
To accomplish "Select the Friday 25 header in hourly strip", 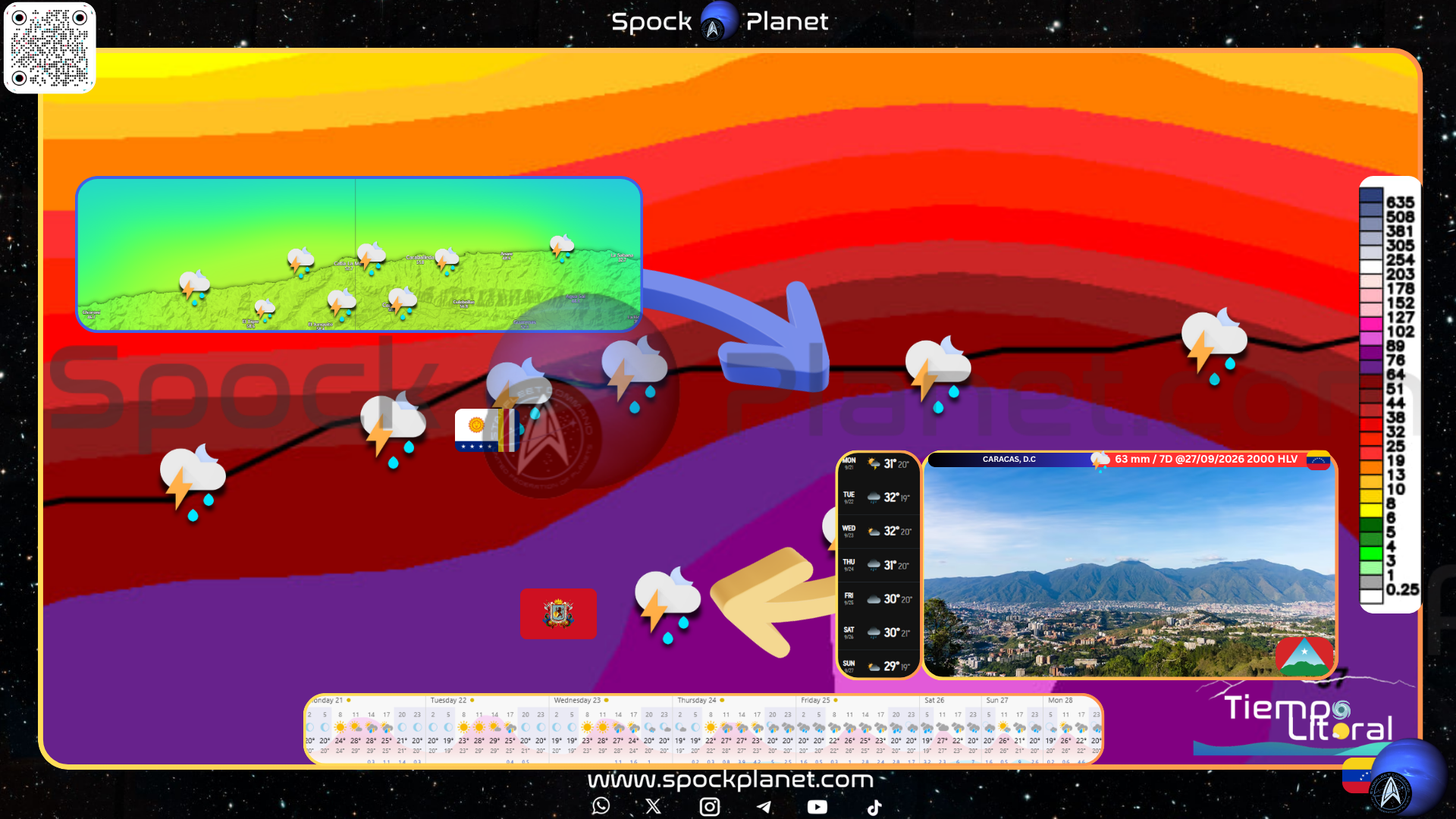I will coord(816,700).
